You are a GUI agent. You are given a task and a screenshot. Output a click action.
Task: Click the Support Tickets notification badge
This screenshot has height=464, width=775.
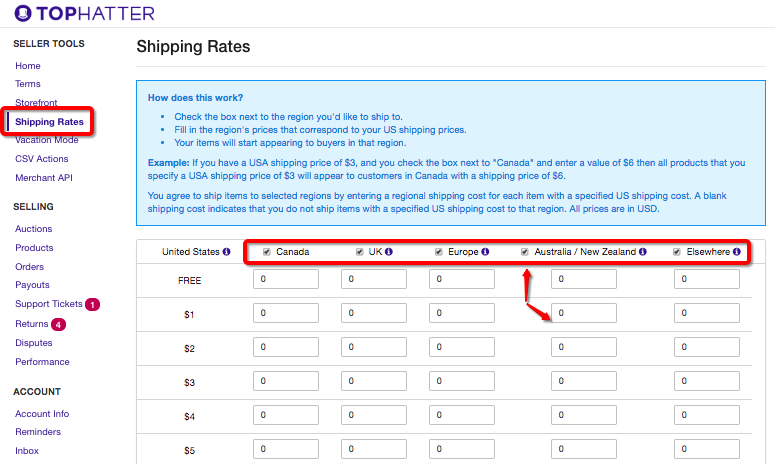[x=92, y=304]
